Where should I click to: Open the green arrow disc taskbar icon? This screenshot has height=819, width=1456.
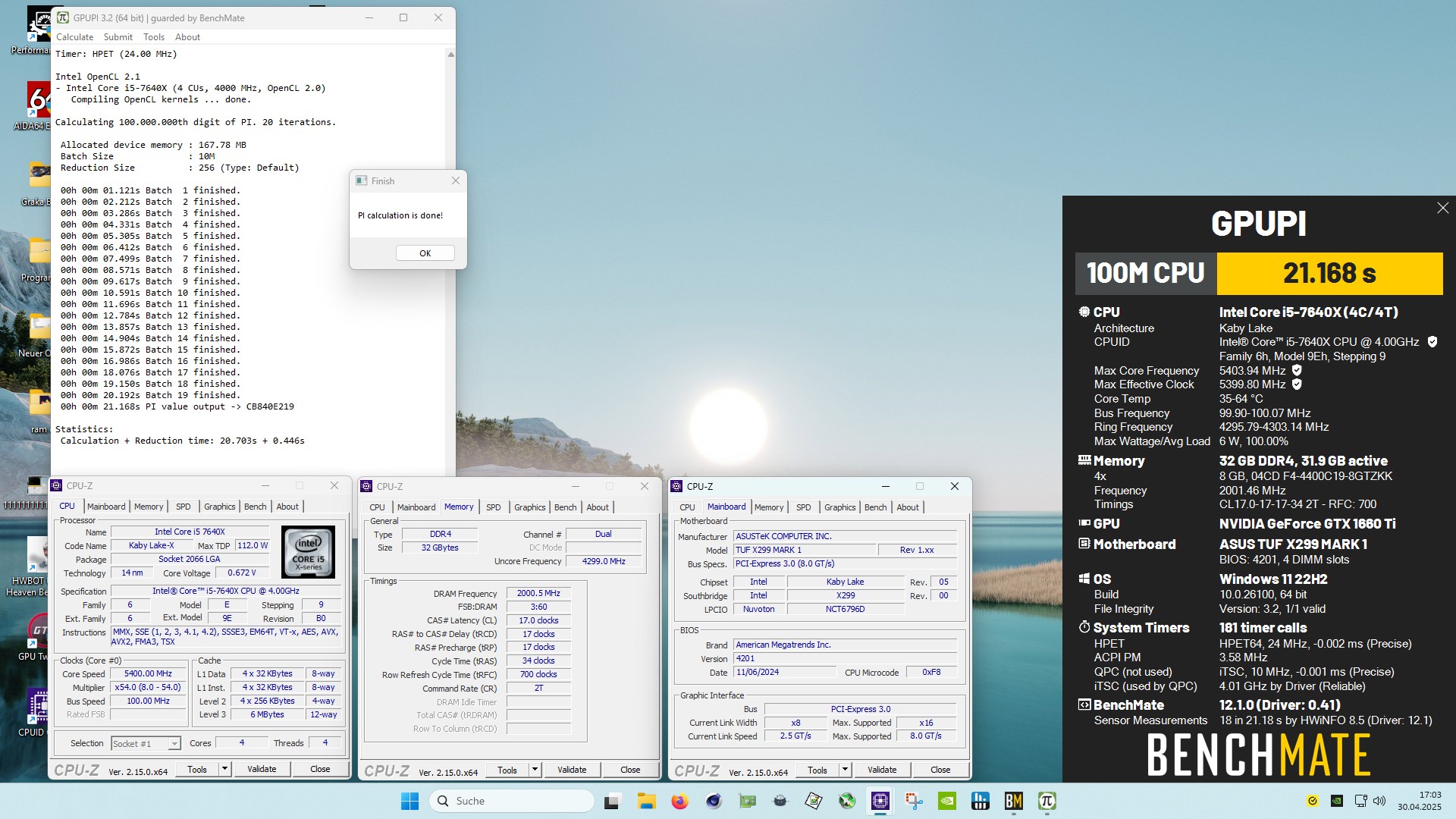pos(847,801)
